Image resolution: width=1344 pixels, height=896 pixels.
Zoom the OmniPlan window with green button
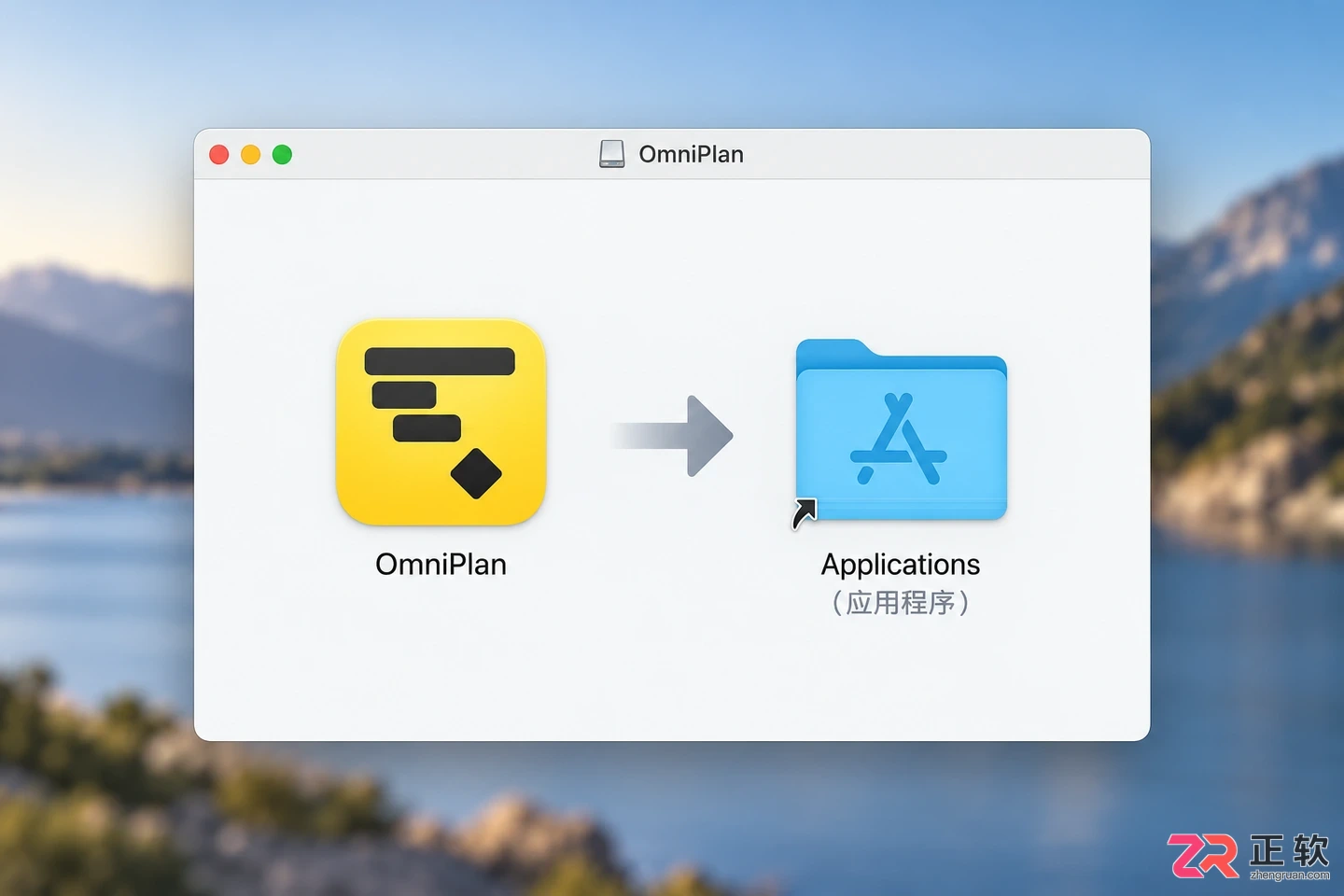(282, 155)
